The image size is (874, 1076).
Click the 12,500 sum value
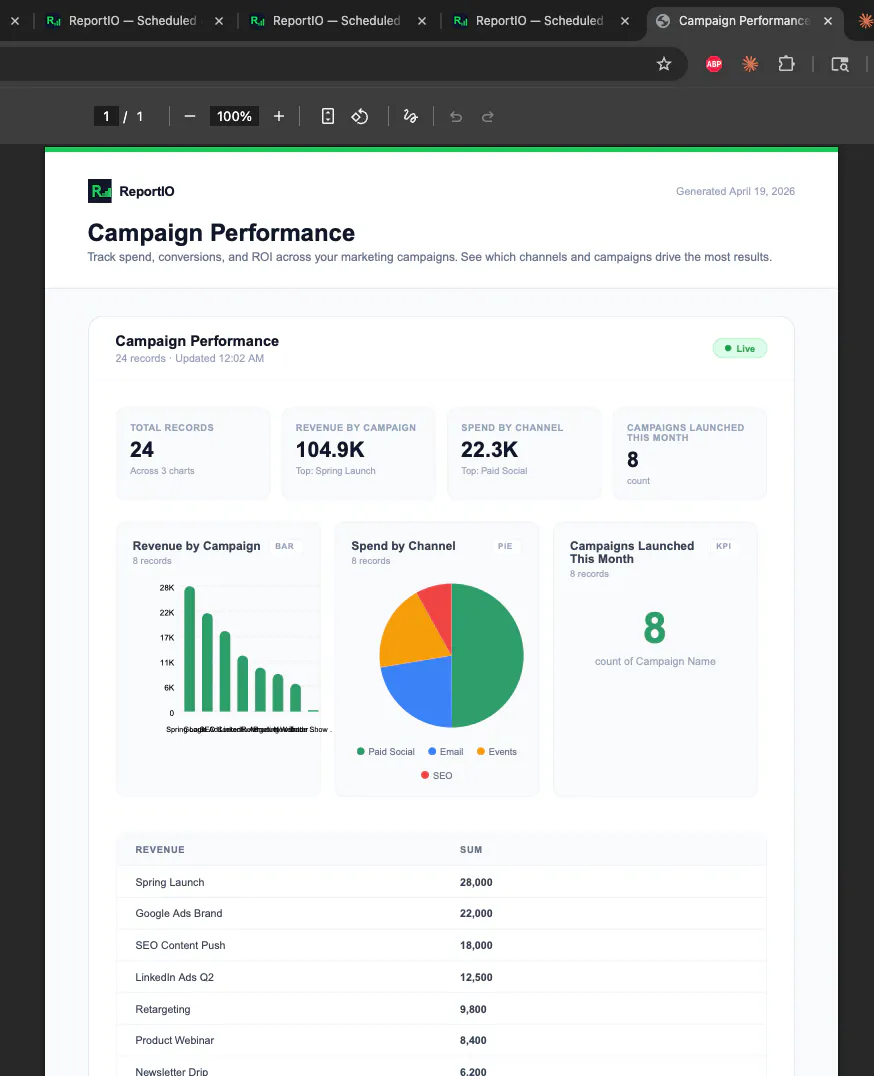pos(476,977)
